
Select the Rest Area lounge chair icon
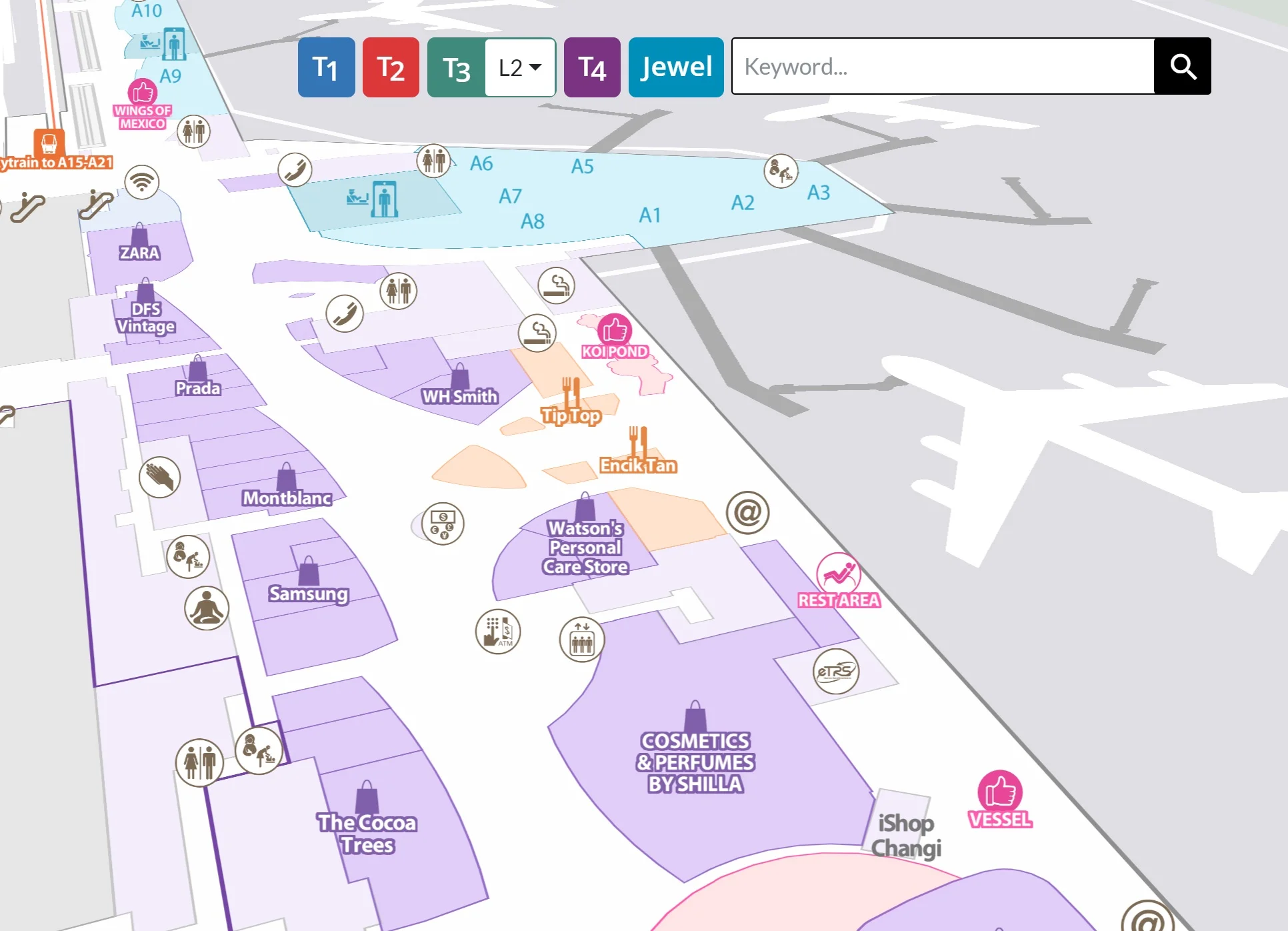click(839, 573)
